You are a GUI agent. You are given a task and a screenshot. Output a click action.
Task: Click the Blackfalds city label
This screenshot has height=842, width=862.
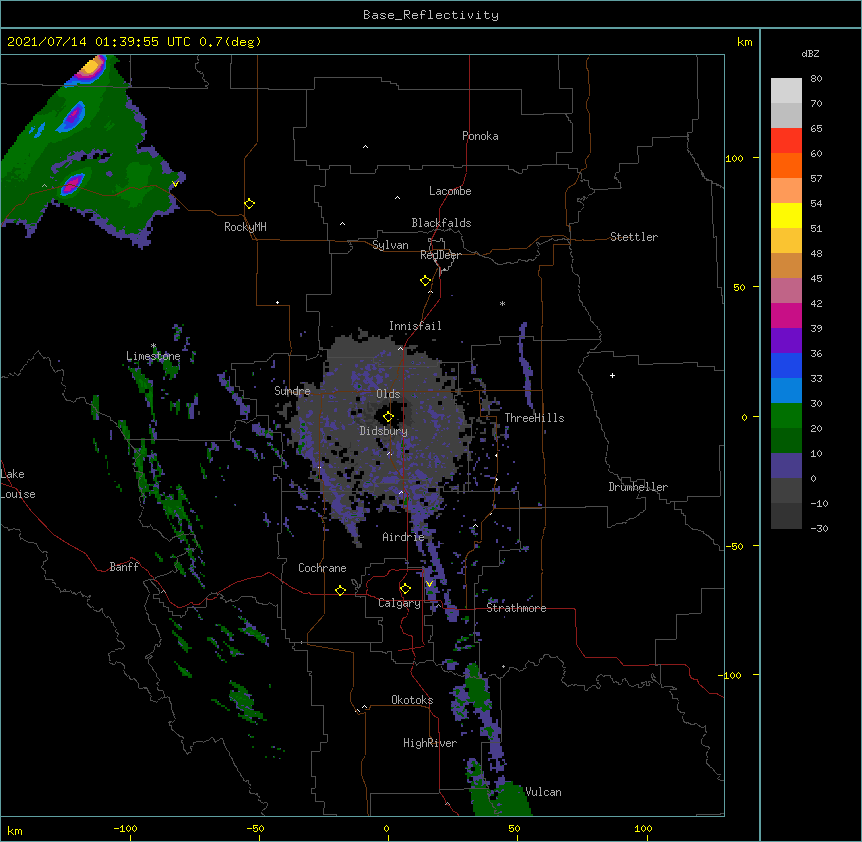tap(441, 223)
